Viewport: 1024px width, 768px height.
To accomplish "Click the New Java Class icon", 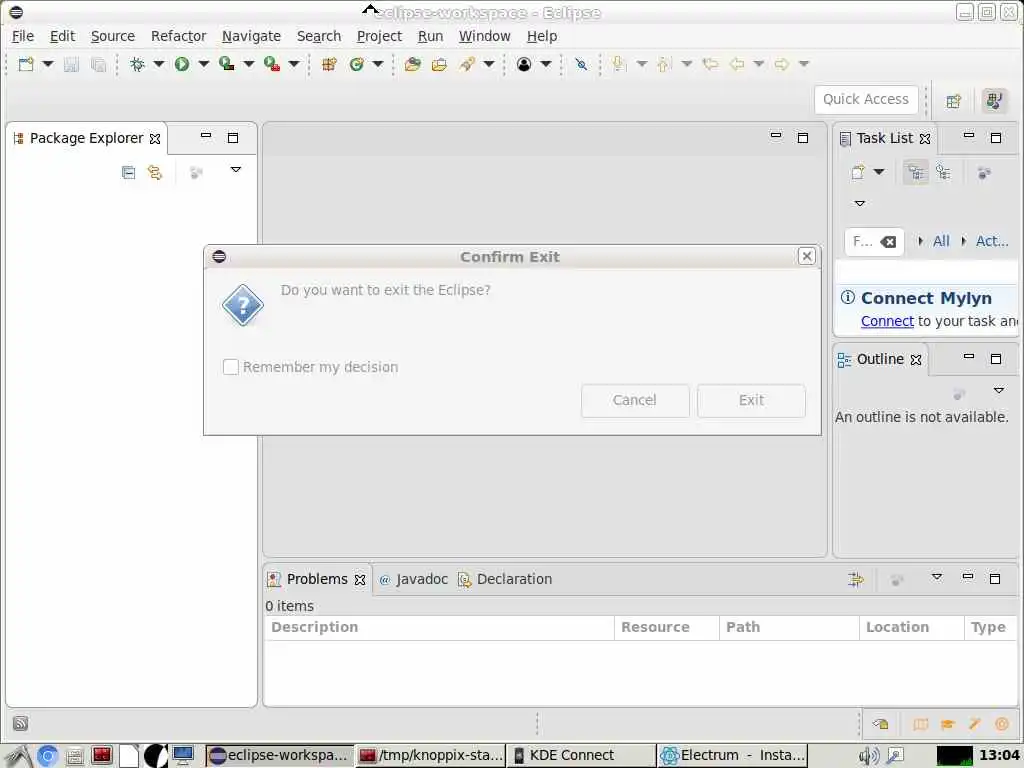I will (357, 64).
